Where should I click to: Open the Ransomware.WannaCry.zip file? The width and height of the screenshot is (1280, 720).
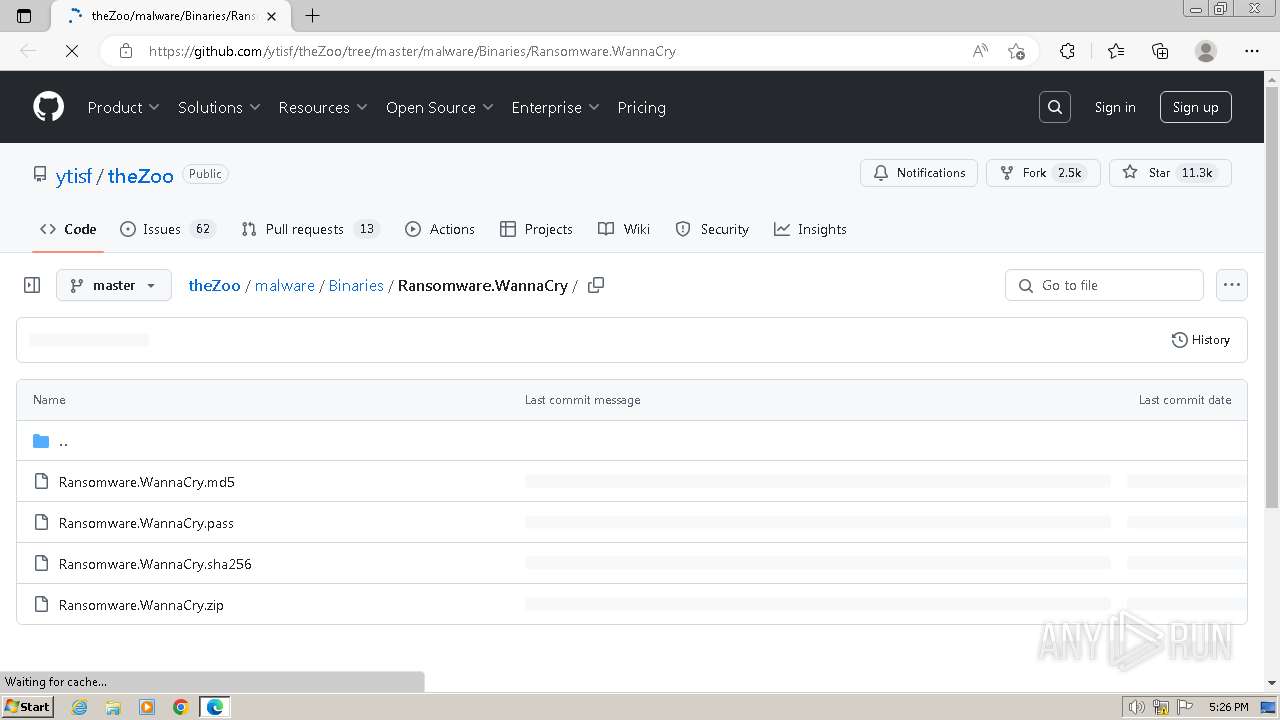[x=141, y=605]
